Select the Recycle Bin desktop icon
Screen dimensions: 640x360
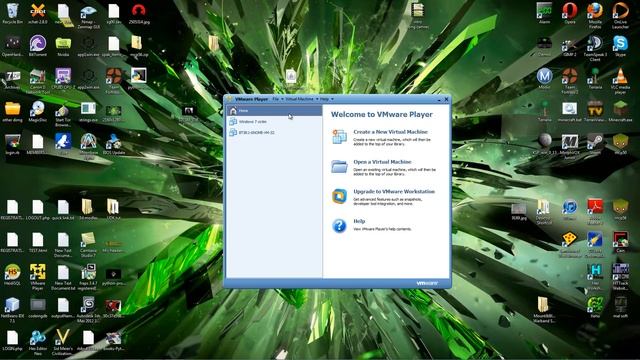point(13,13)
